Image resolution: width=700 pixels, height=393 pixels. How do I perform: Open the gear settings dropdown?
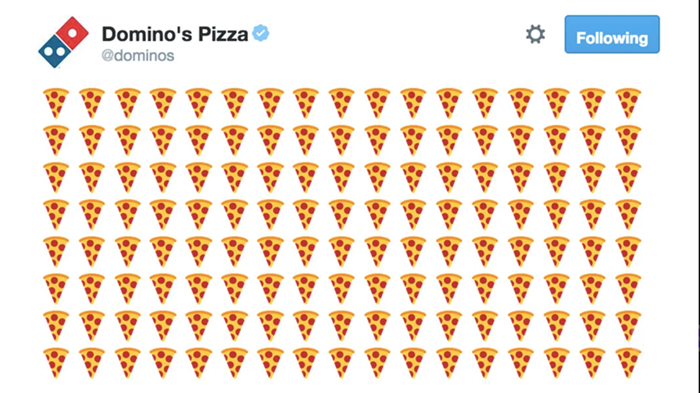pyautogui.click(x=535, y=34)
